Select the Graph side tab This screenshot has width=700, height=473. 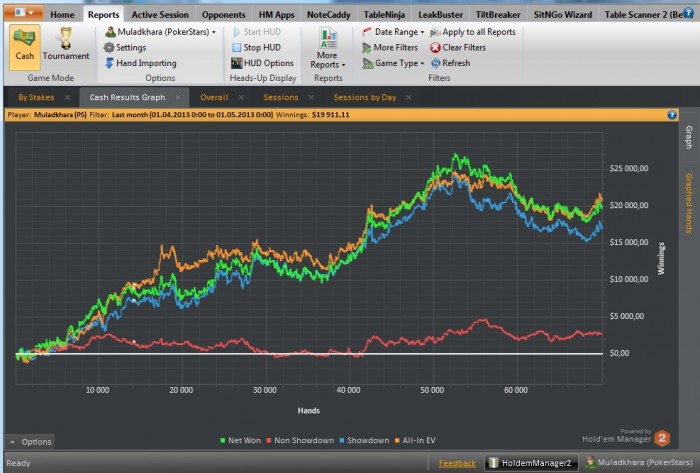(x=689, y=137)
